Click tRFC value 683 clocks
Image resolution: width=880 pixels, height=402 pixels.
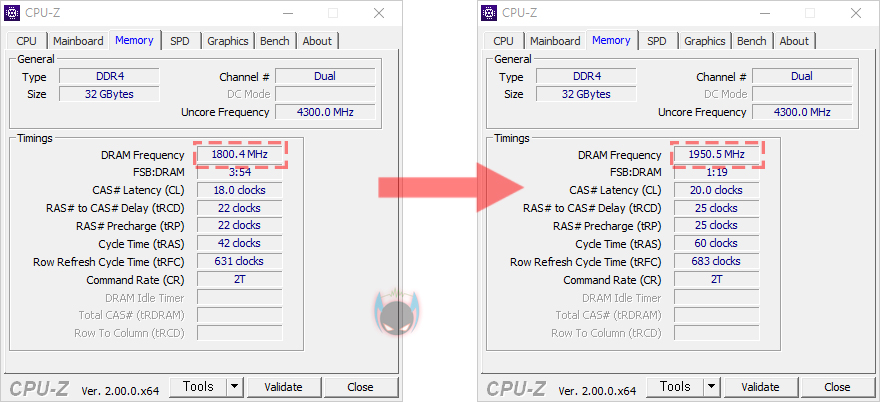coord(717,261)
